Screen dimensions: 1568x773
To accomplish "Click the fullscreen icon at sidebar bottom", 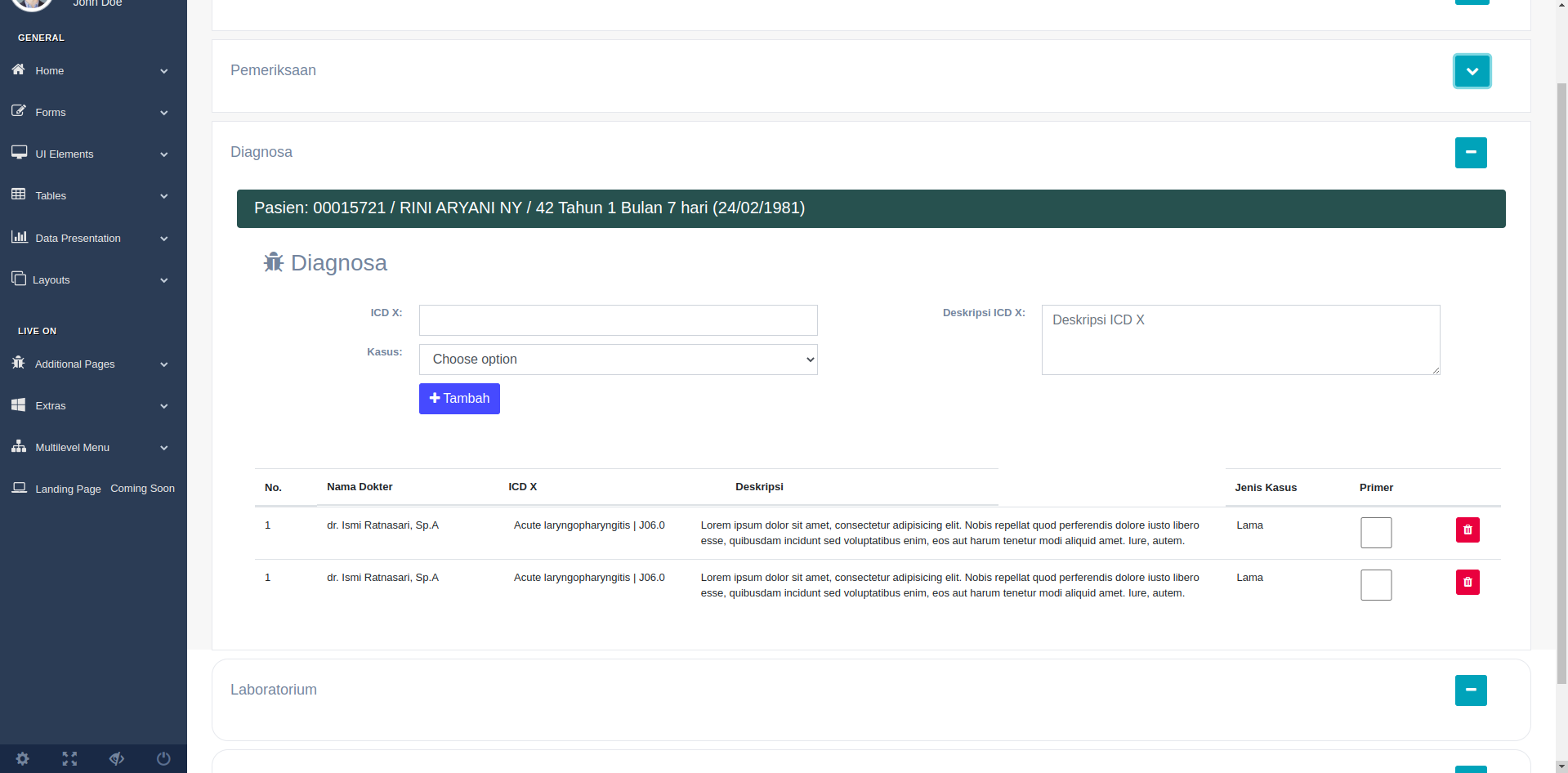I will click(x=69, y=758).
